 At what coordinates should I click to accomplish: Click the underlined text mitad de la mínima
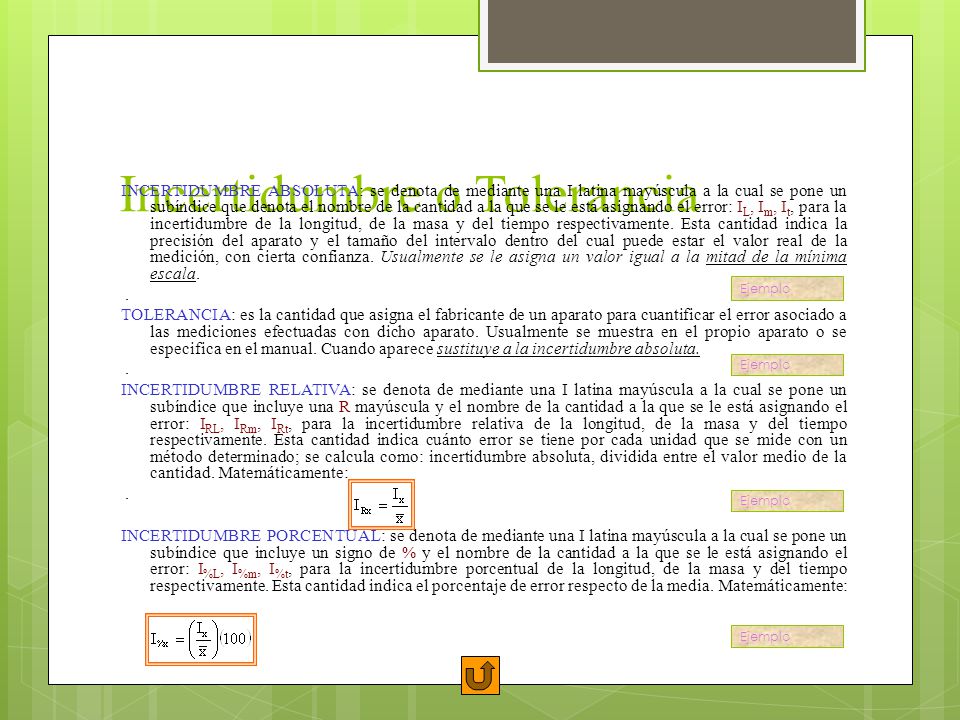click(776, 257)
